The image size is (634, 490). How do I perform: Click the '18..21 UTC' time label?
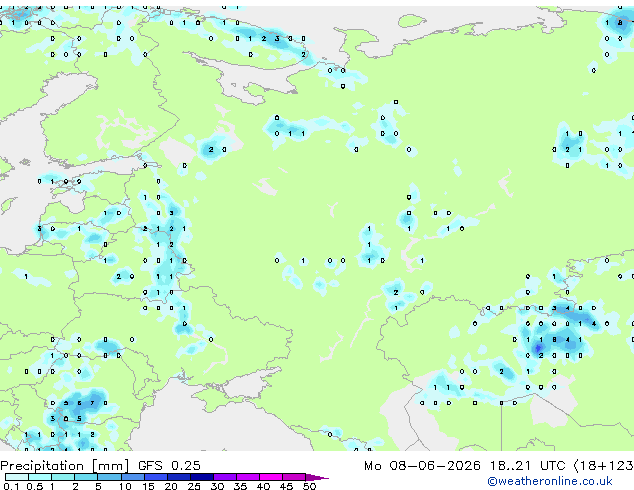click(x=528, y=466)
